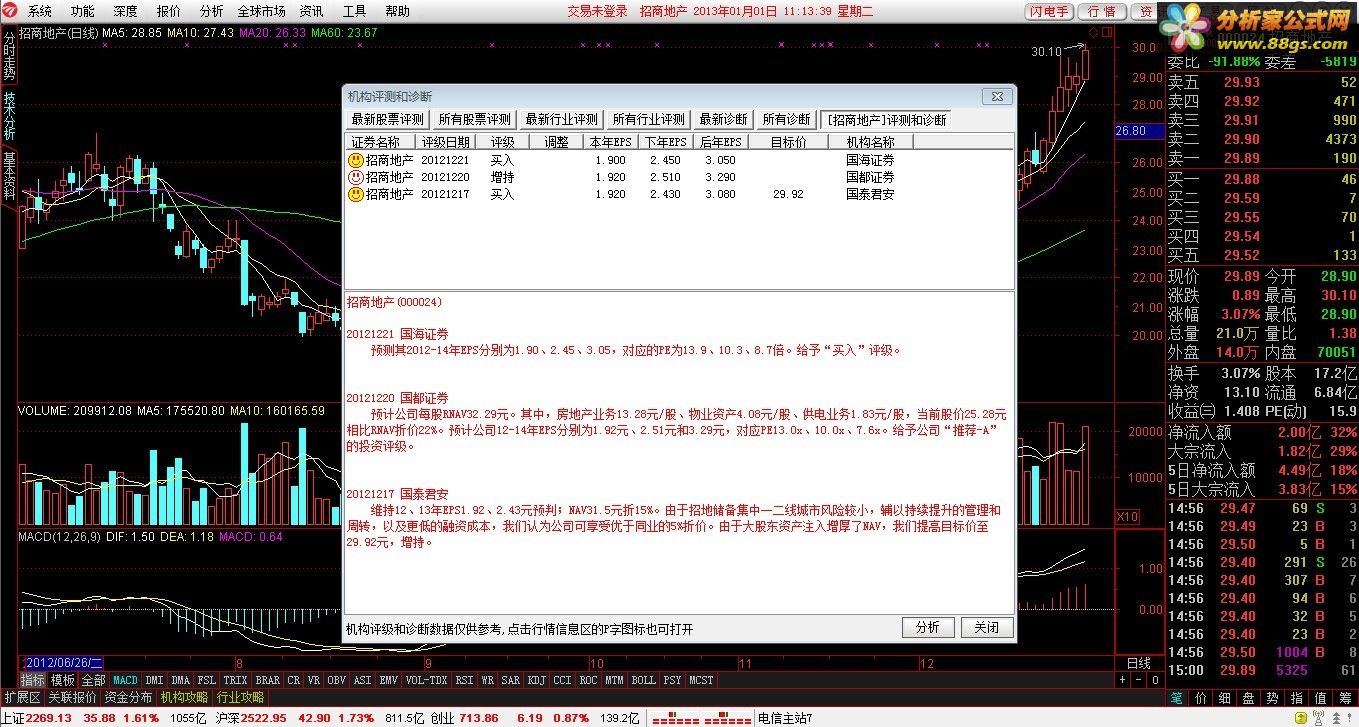Click the 闪电手 button in top bar
The height and width of the screenshot is (727, 1359).
coord(1049,11)
